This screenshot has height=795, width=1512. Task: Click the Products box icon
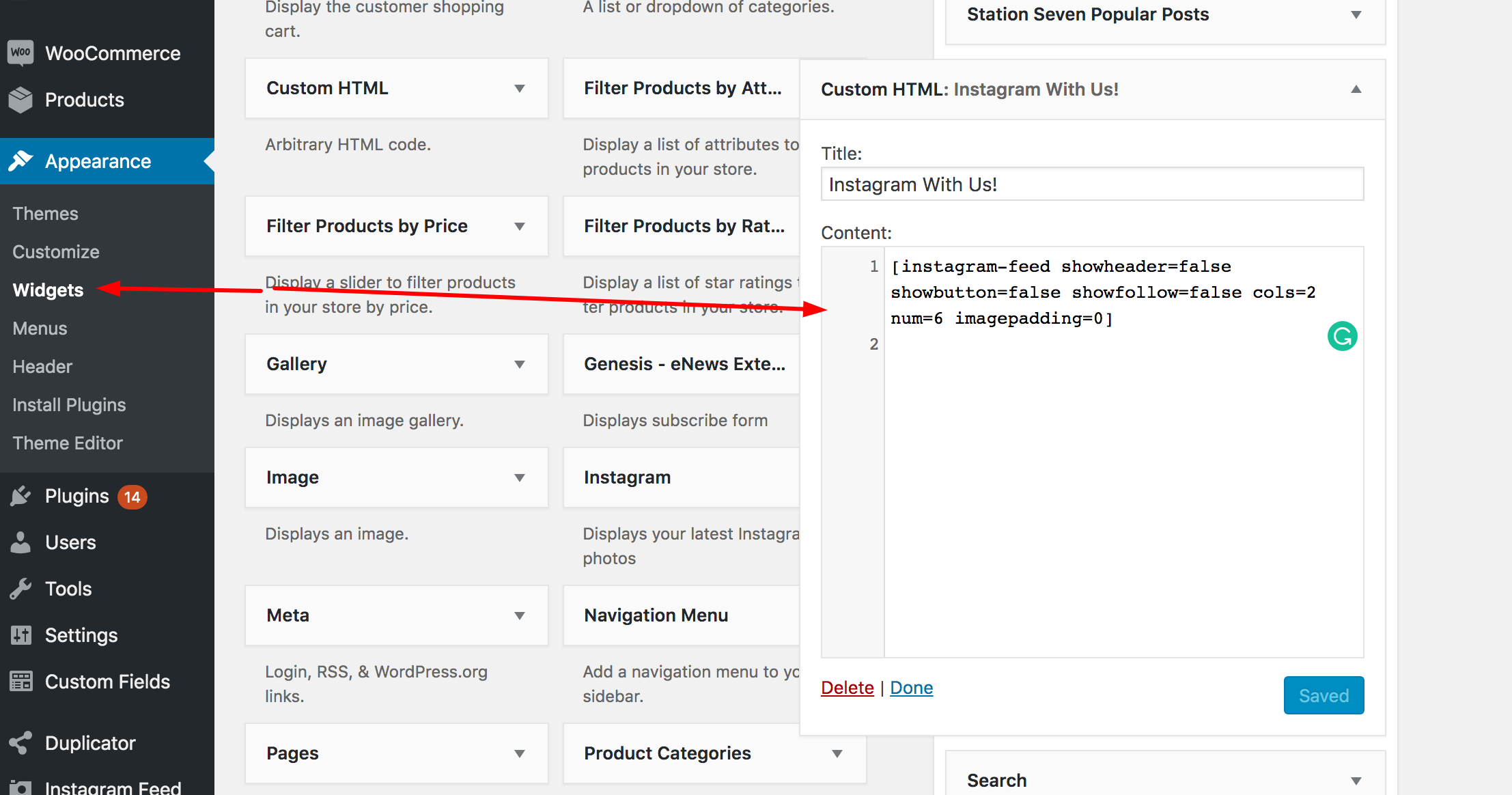click(x=20, y=100)
